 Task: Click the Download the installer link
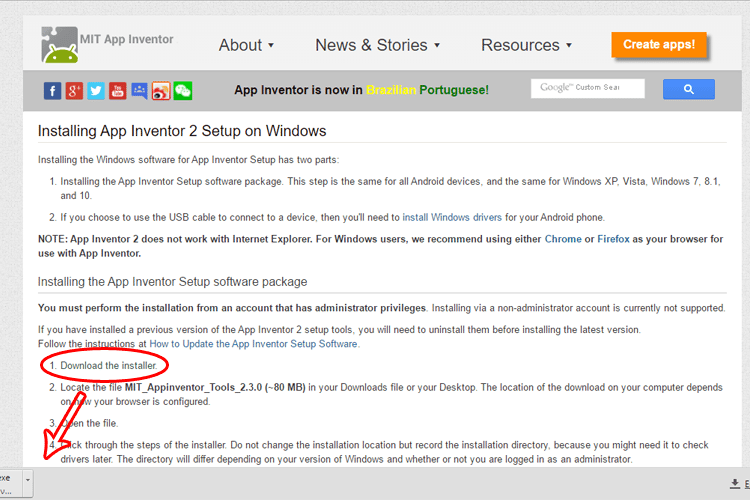[109, 366]
